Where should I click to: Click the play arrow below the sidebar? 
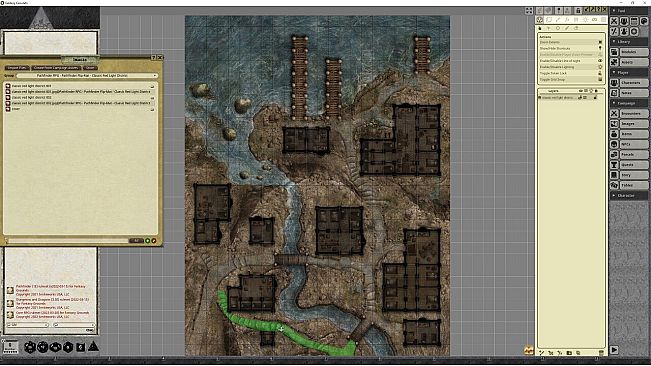click(x=614, y=350)
